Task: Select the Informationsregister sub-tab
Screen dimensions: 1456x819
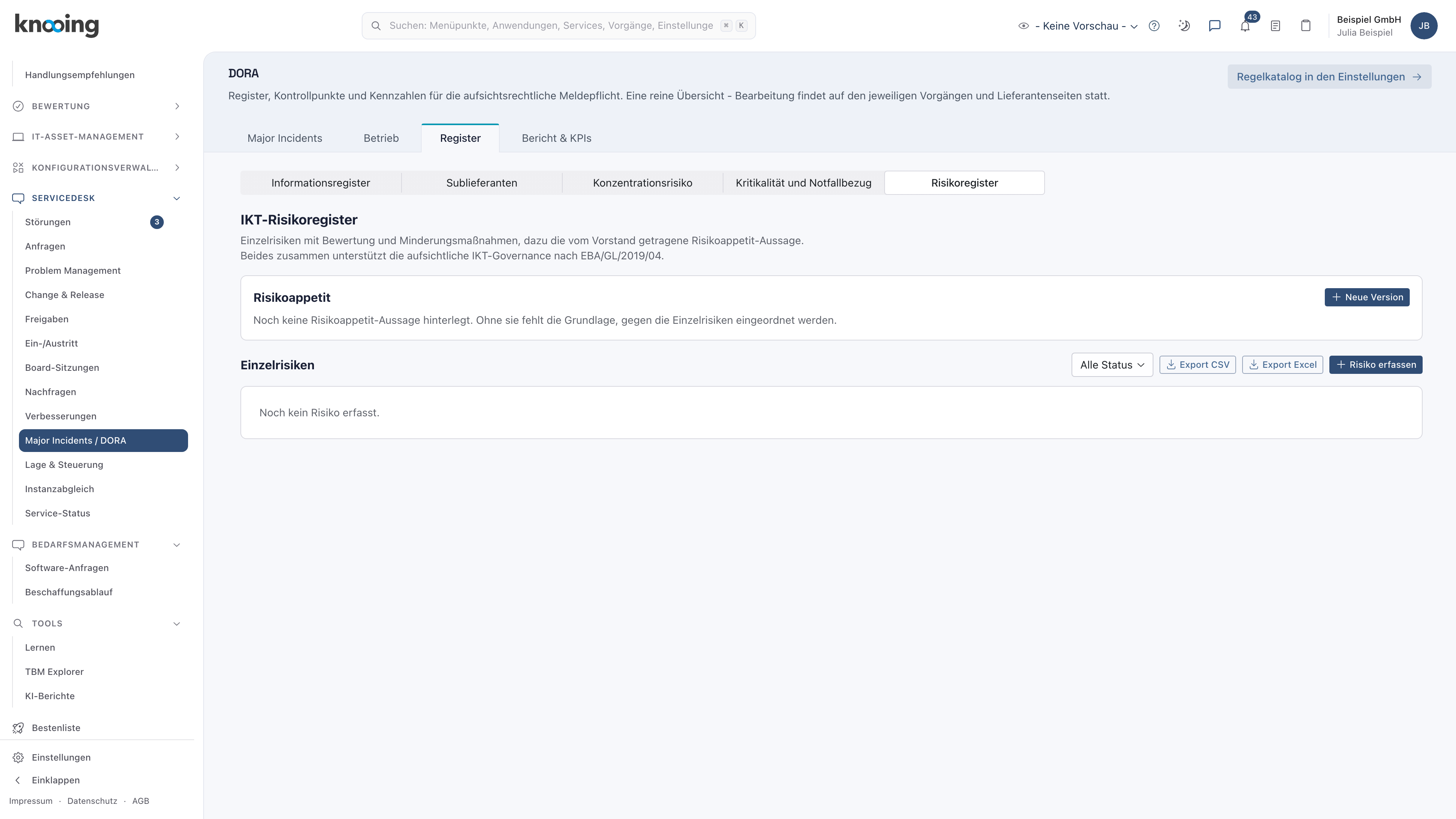Action: (320, 183)
